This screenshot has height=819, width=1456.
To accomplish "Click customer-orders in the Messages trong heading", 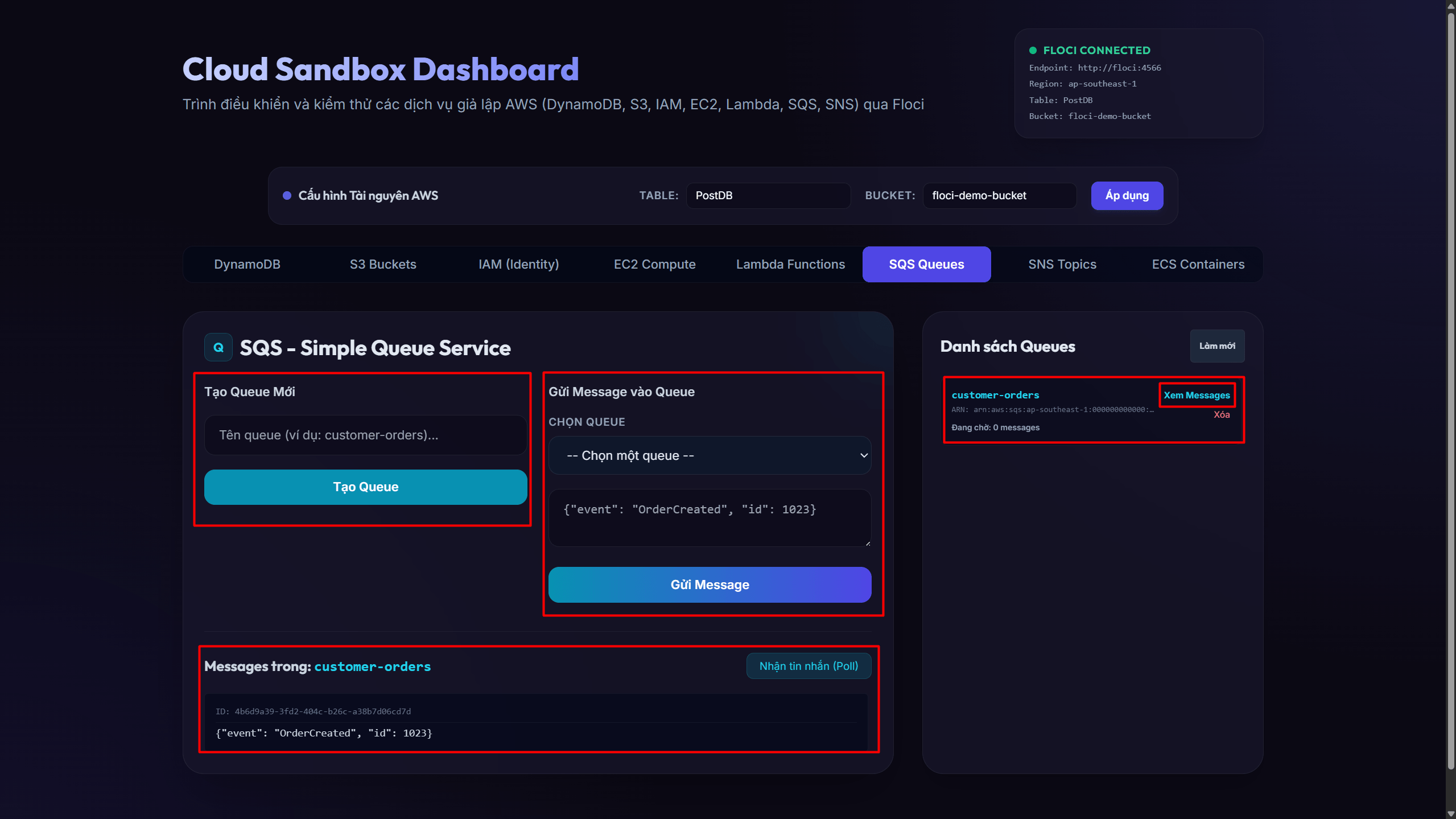I will [372, 666].
